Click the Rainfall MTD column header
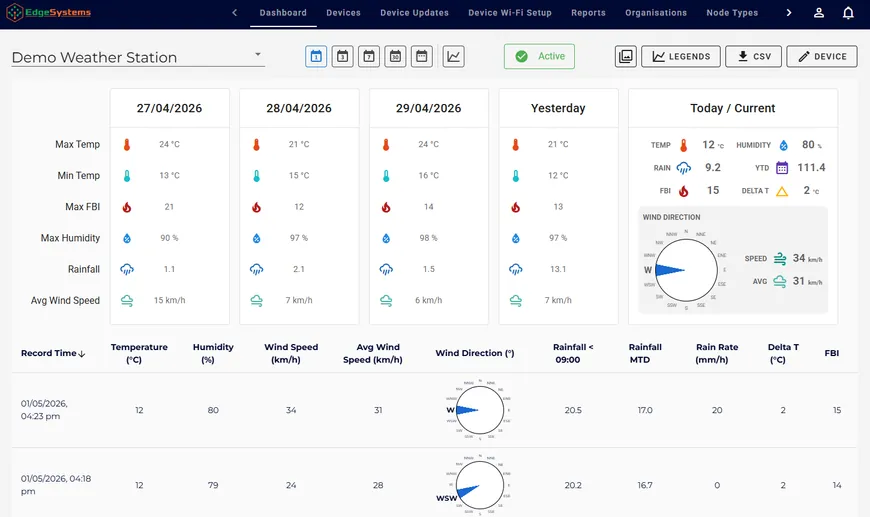The width and height of the screenshot is (870, 517). (645, 353)
